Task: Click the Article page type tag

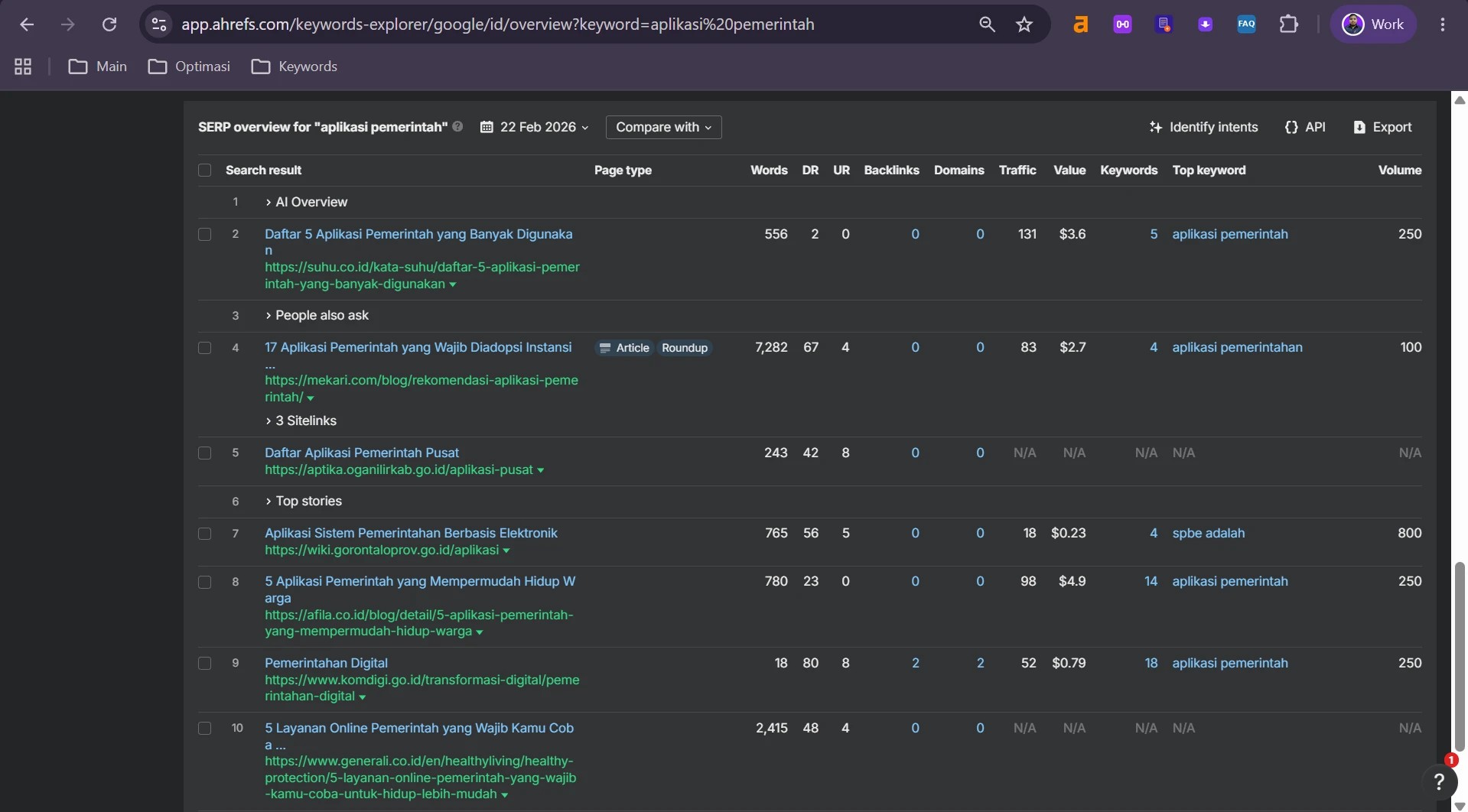Action: 624,348
